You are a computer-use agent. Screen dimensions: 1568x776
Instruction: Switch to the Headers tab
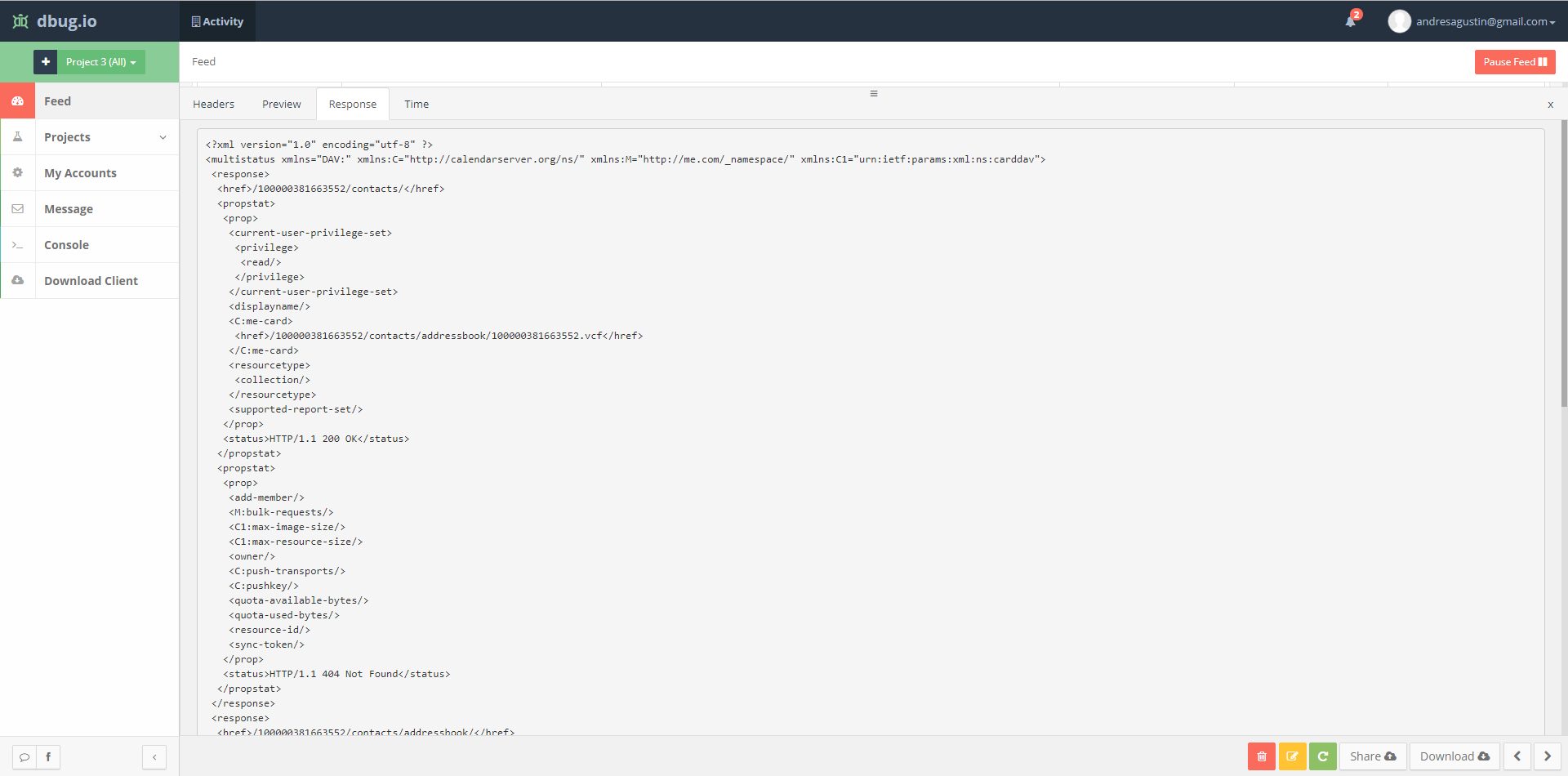pos(213,105)
